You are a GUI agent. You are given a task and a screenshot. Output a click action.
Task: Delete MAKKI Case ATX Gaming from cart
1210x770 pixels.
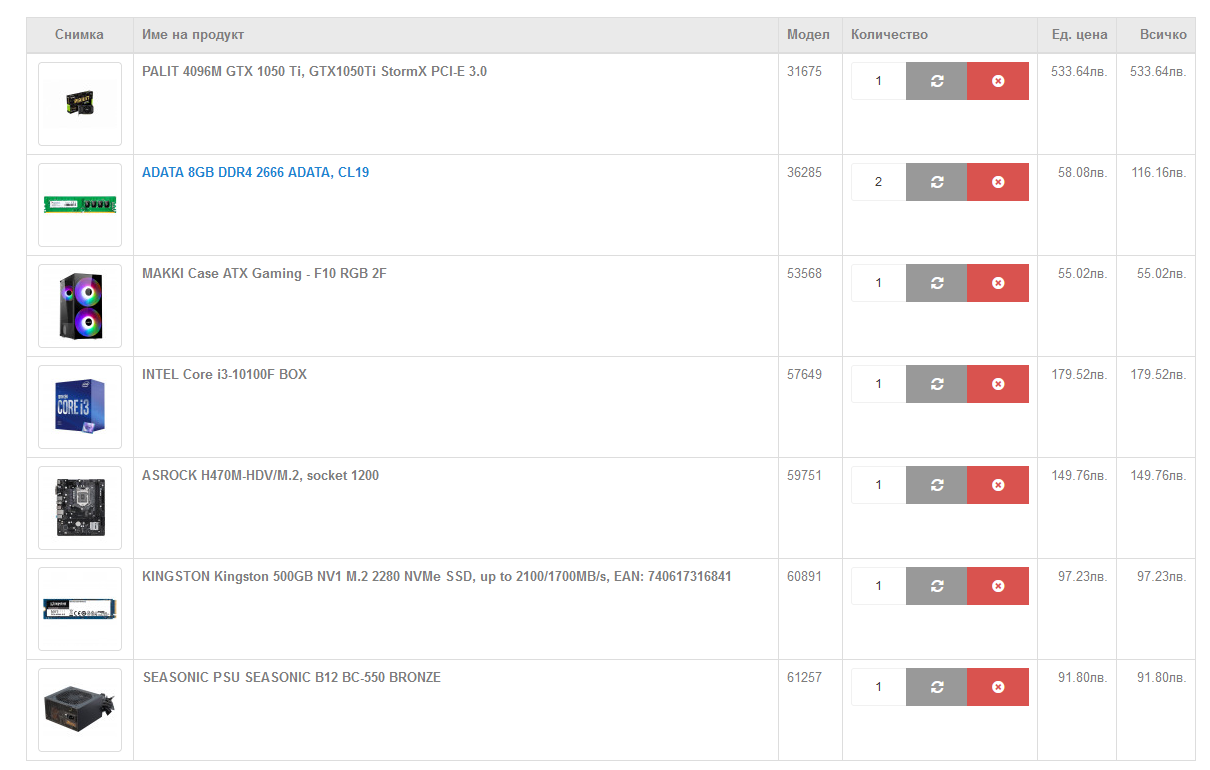click(998, 283)
